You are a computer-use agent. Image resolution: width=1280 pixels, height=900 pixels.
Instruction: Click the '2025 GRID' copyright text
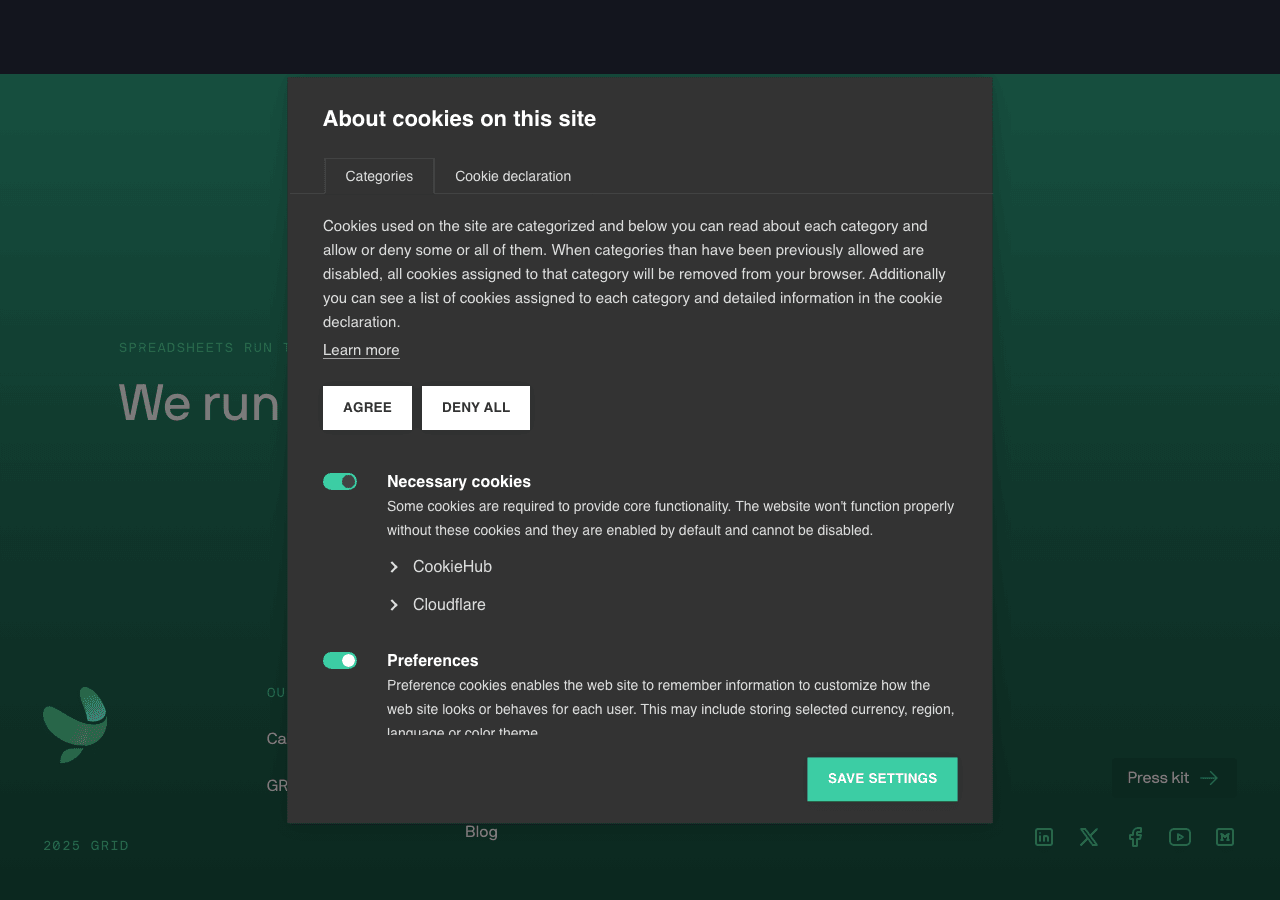click(x=86, y=846)
